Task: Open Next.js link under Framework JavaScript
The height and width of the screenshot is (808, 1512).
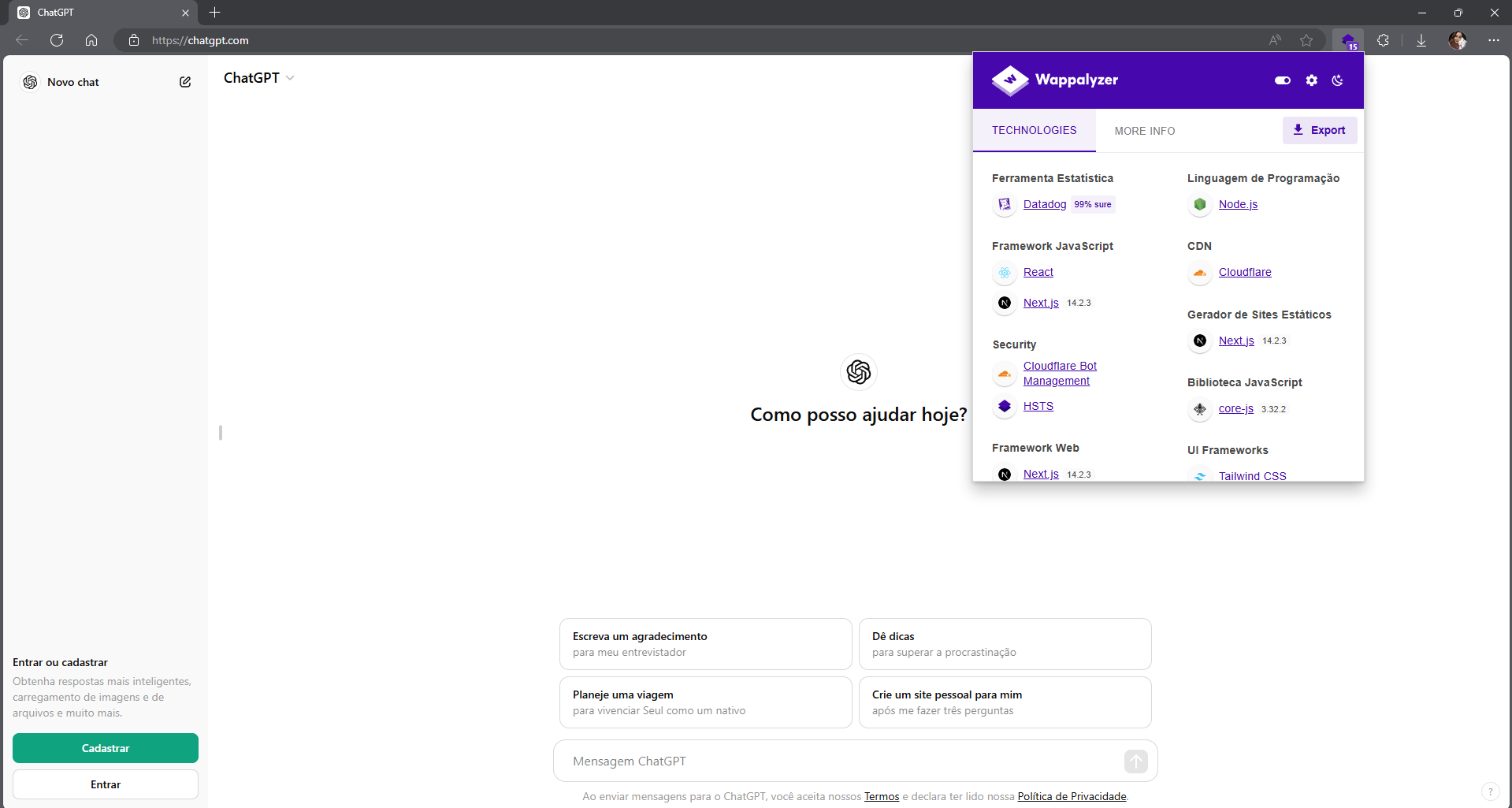Action: click(x=1041, y=303)
